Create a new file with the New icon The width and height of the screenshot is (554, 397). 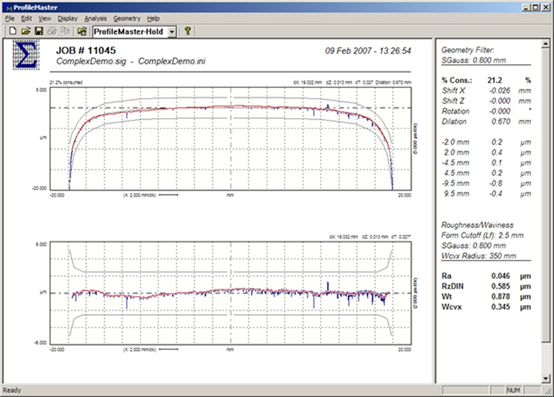(13, 31)
